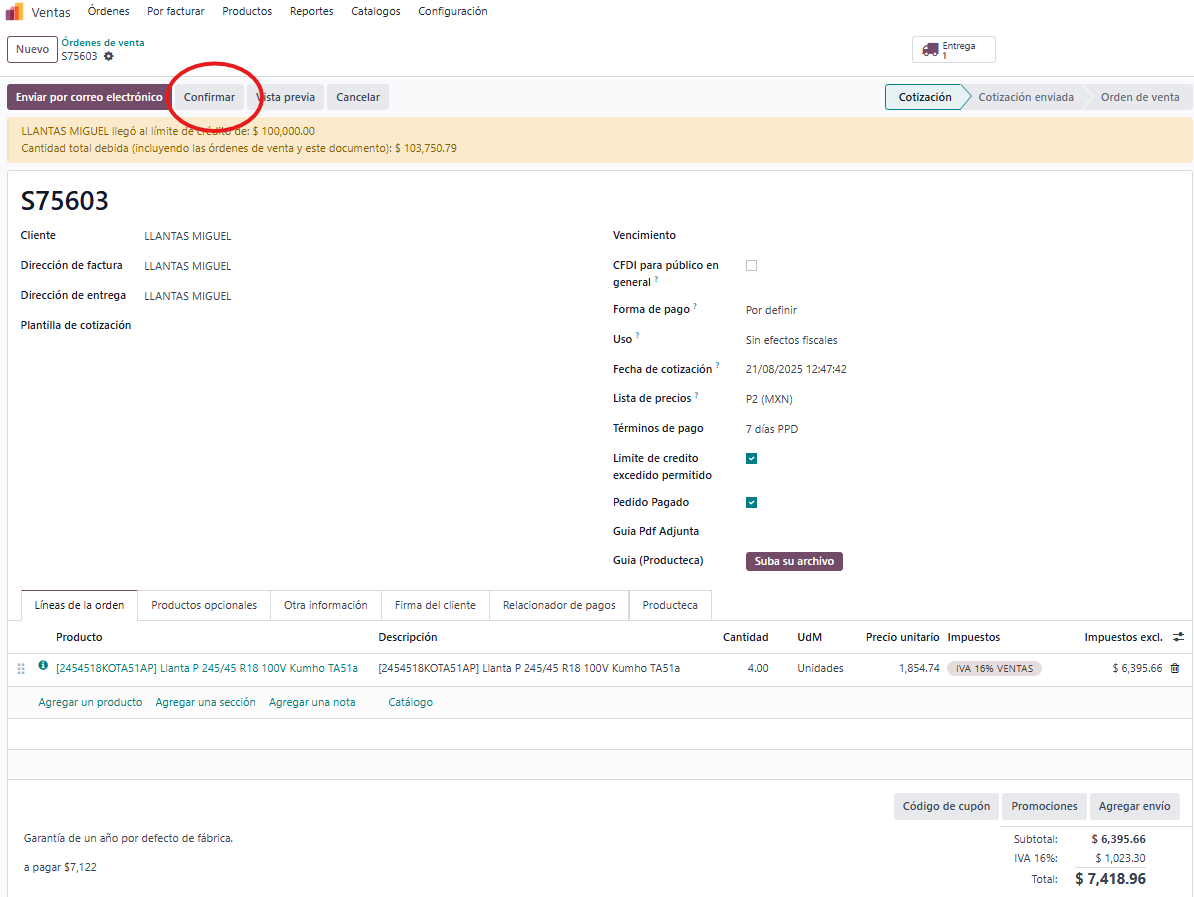The width and height of the screenshot is (1194, 897).
Task: Open the column settings adjust icon
Action: (x=1178, y=637)
